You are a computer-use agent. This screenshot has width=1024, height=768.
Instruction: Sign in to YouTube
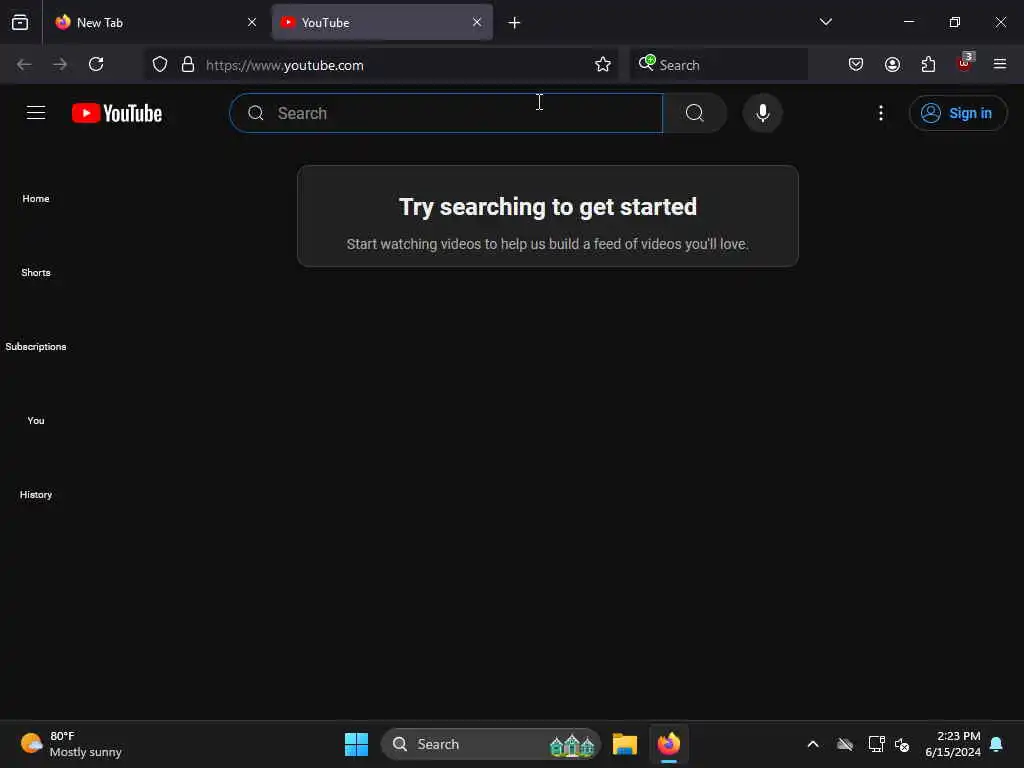[957, 113]
